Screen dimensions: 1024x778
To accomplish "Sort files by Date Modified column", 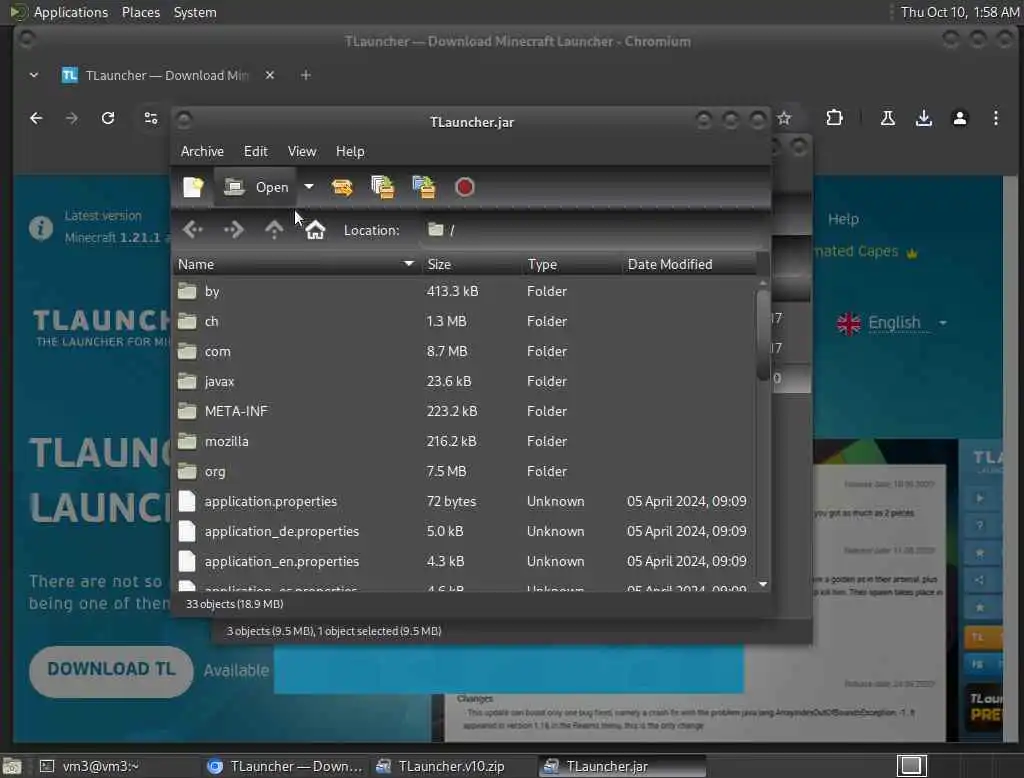I will click(689, 265).
